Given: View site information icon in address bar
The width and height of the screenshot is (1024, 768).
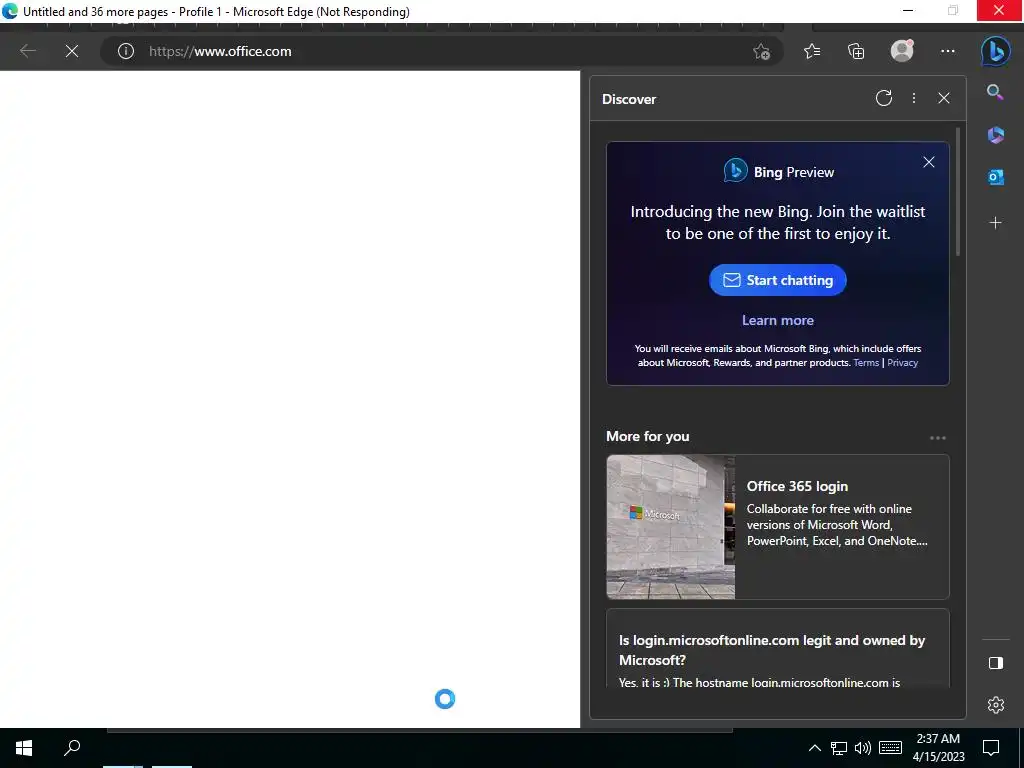Looking at the screenshot, I should pyautogui.click(x=125, y=51).
